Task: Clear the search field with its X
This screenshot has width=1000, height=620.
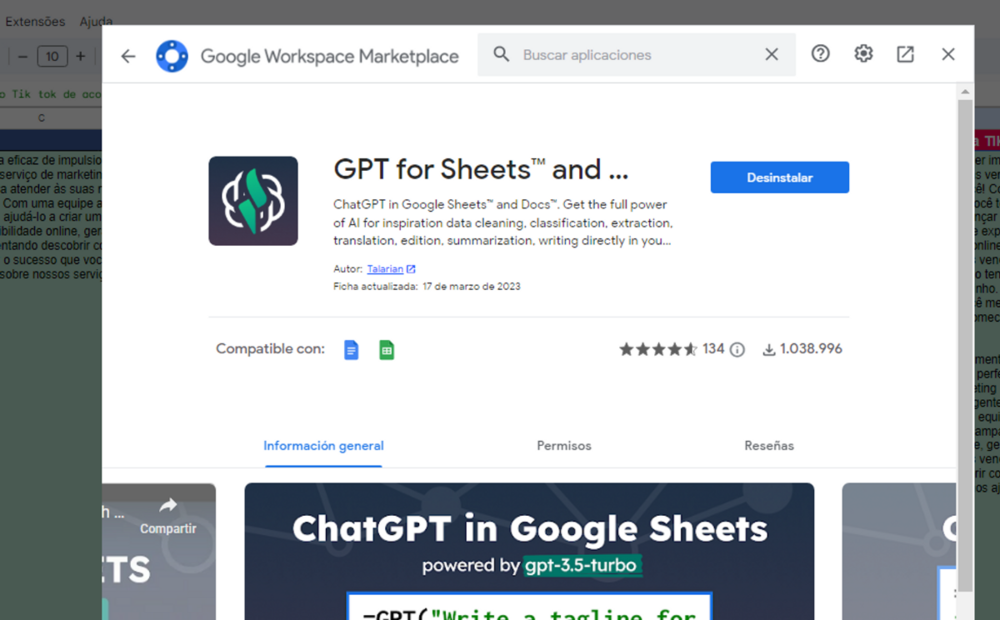Action: pyautogui.click(x=772, y=55)
